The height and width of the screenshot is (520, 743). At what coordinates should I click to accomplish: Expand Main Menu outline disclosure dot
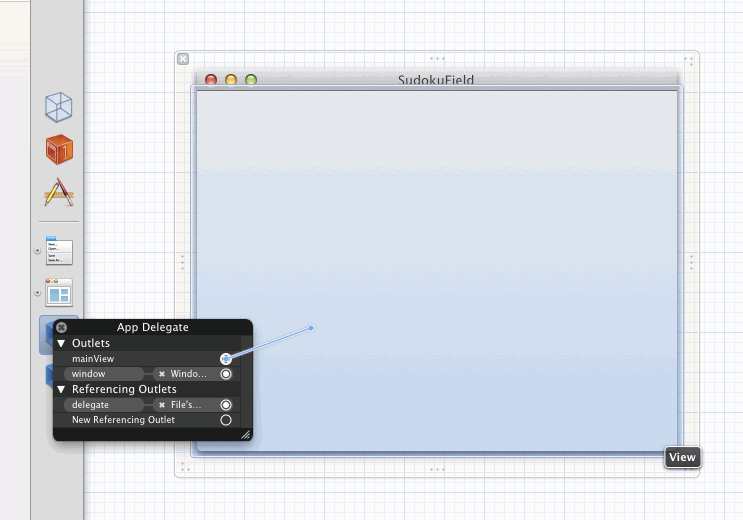tap(38, 250)
